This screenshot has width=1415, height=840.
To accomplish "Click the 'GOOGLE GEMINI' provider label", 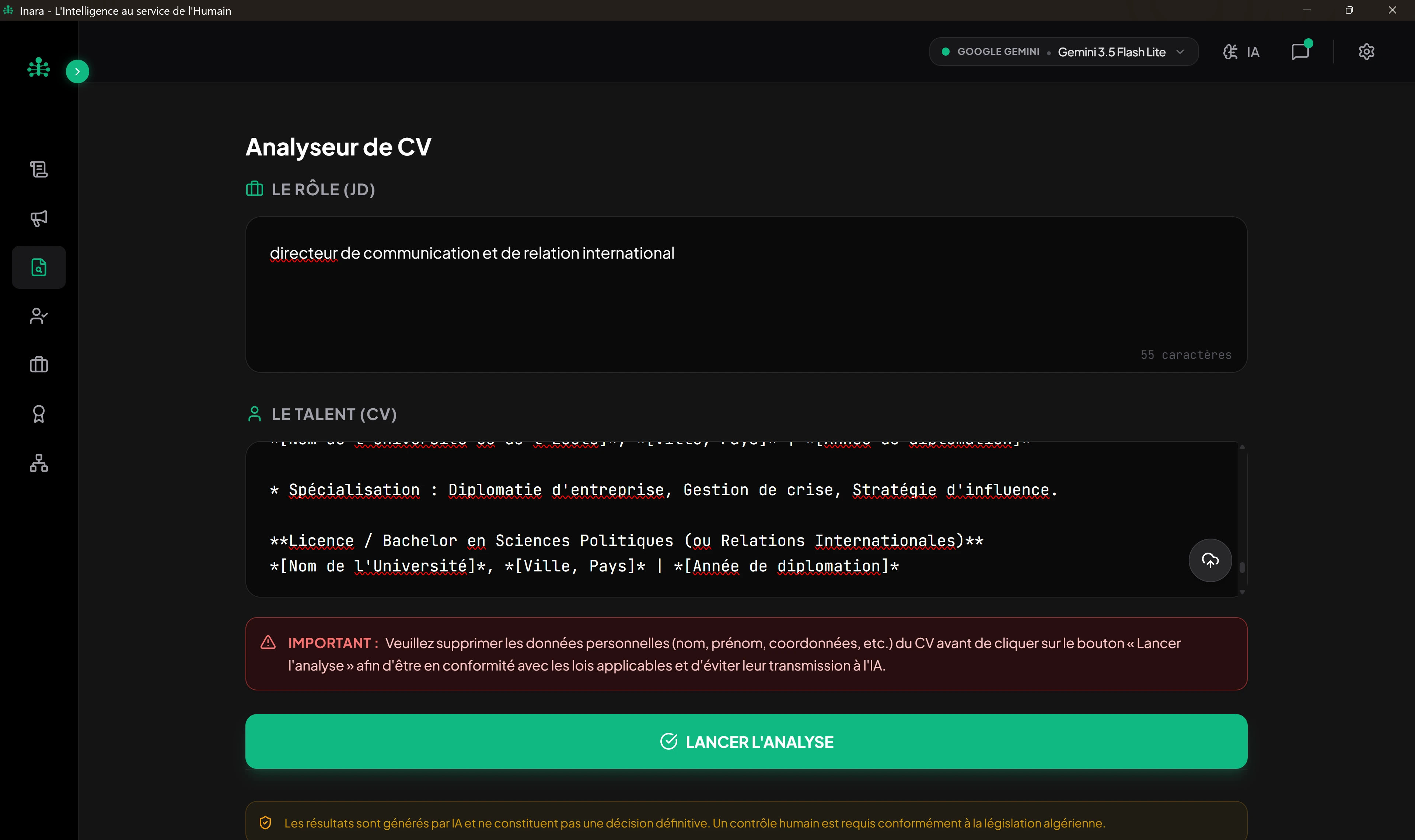I will pos(998,52).
